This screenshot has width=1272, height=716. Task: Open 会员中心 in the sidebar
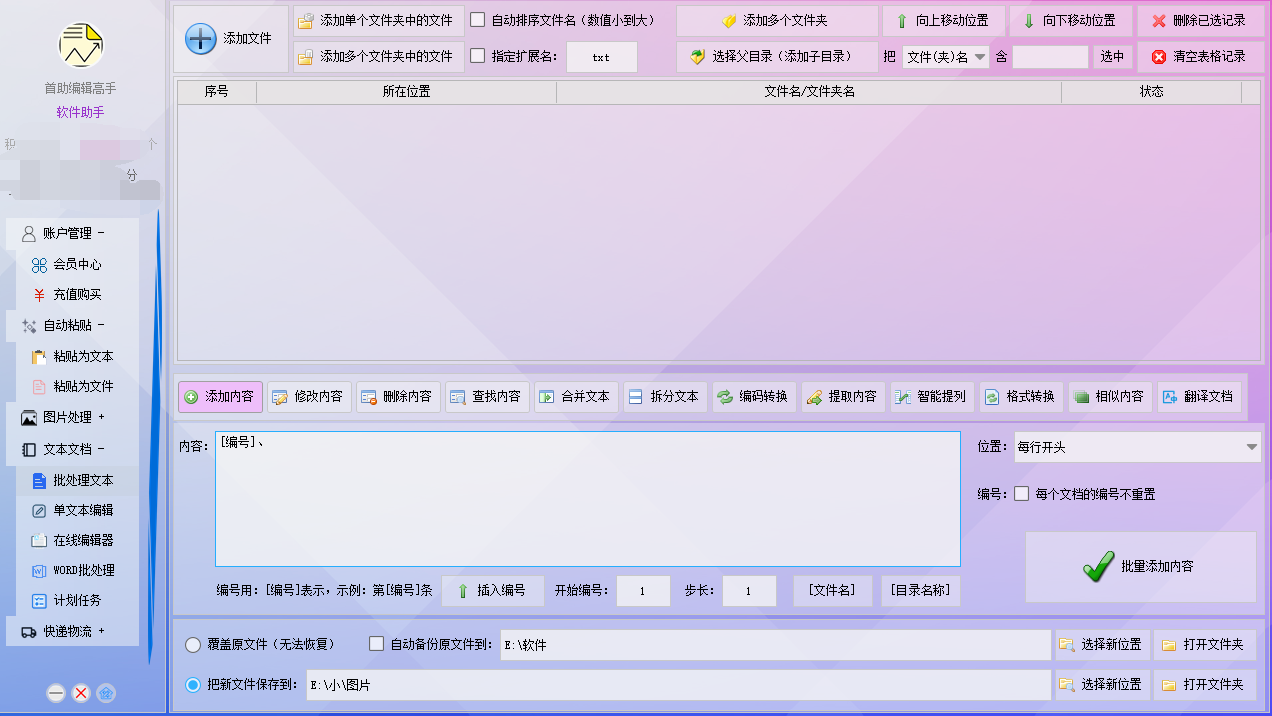77,265
